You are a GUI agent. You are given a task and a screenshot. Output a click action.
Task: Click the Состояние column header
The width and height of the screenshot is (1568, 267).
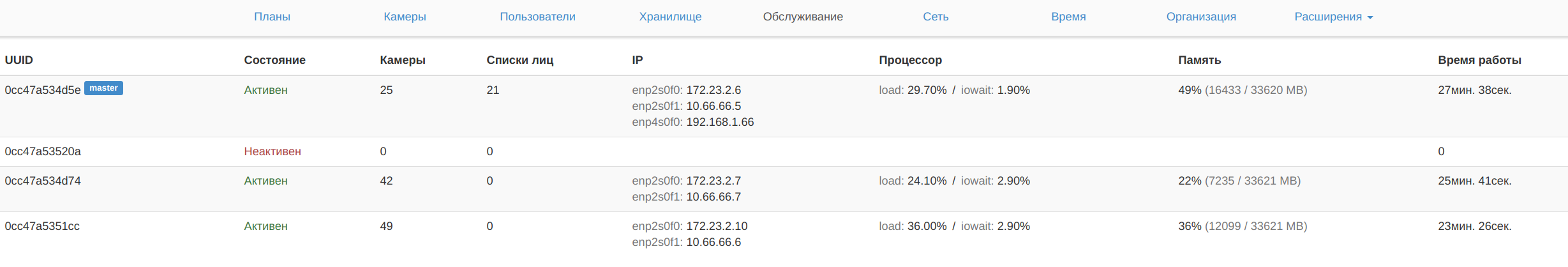pyautogui.click(x=274, y=60)
